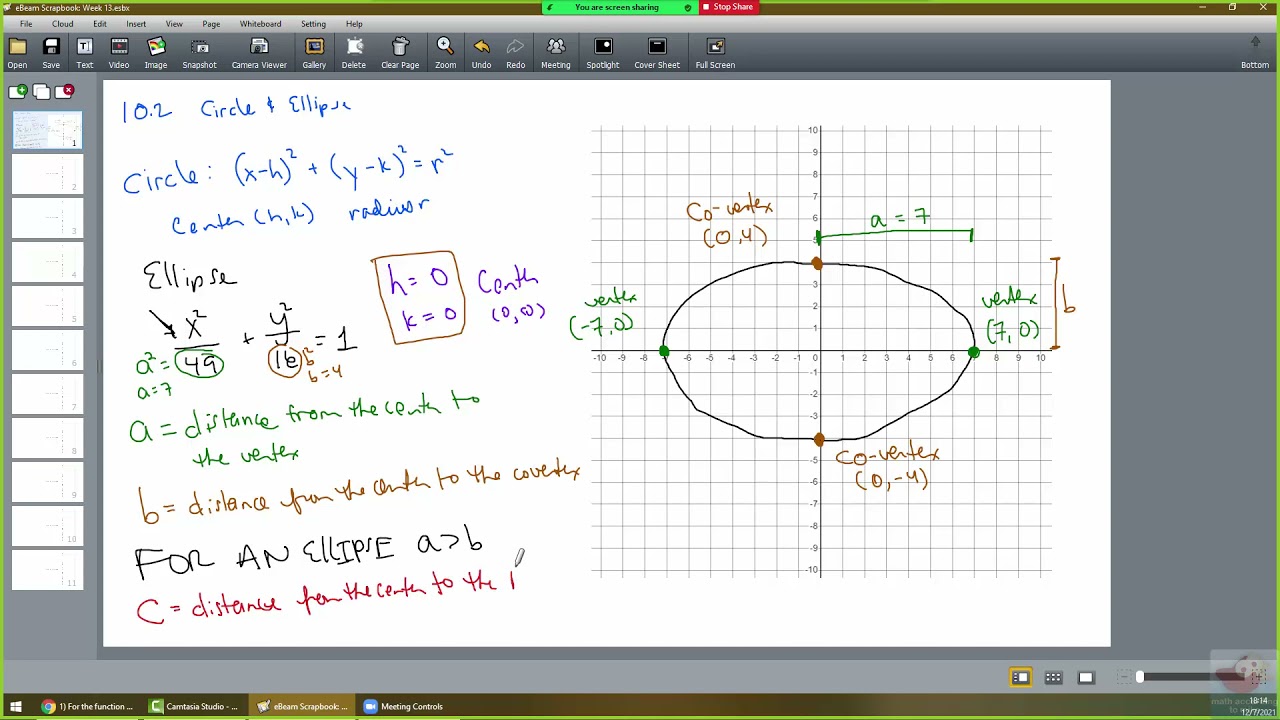Select page 6 thumbnail
The width and height of the screenshot is (1280, 720).
pyautogui.click(x=47, y=350)
